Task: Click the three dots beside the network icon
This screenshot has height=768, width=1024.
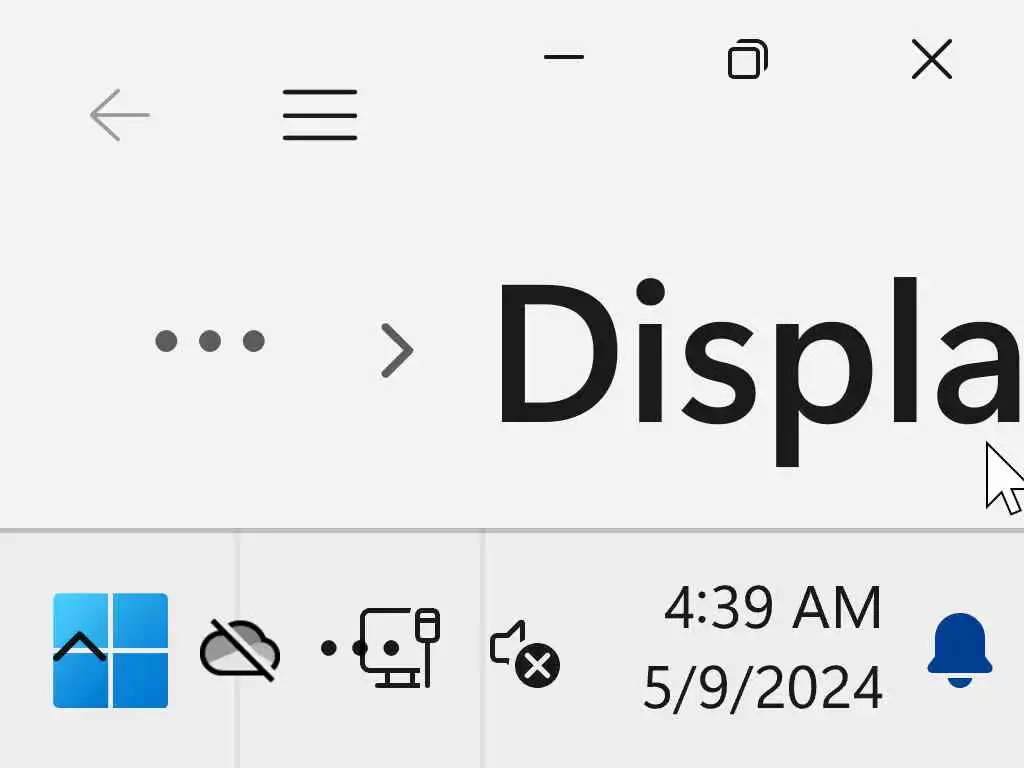Action: tap(344, 648)
